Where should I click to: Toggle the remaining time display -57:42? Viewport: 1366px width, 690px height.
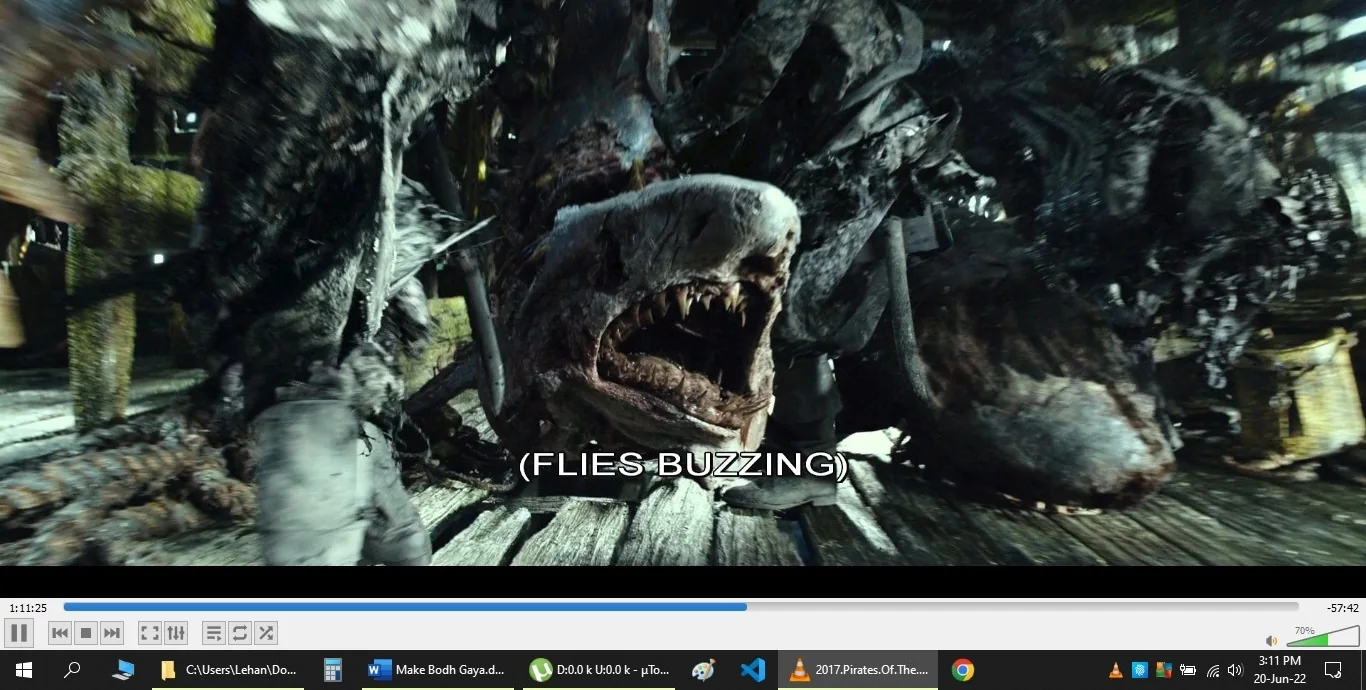click(1342, 608)
